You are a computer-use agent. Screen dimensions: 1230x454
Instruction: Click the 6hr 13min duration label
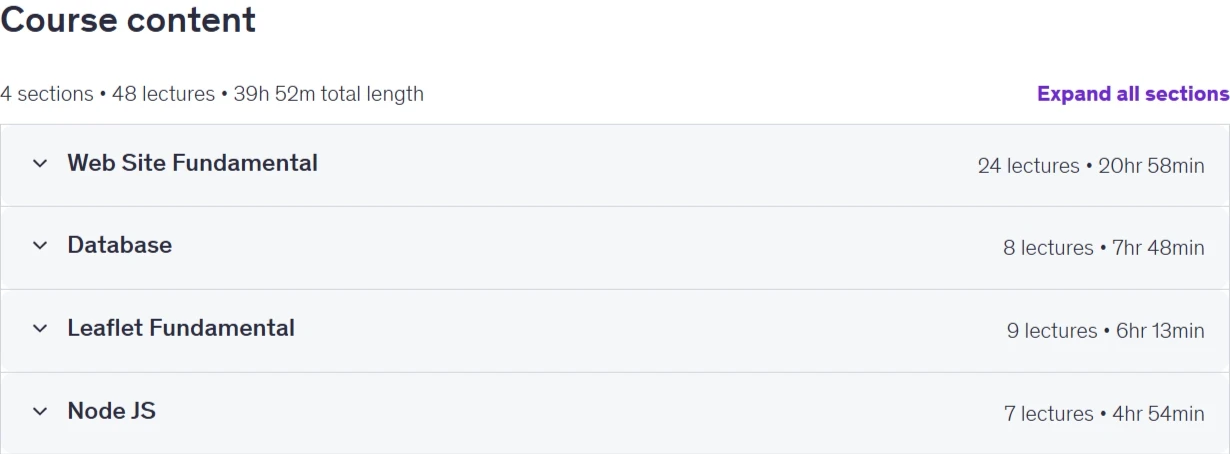(1160, 331)
